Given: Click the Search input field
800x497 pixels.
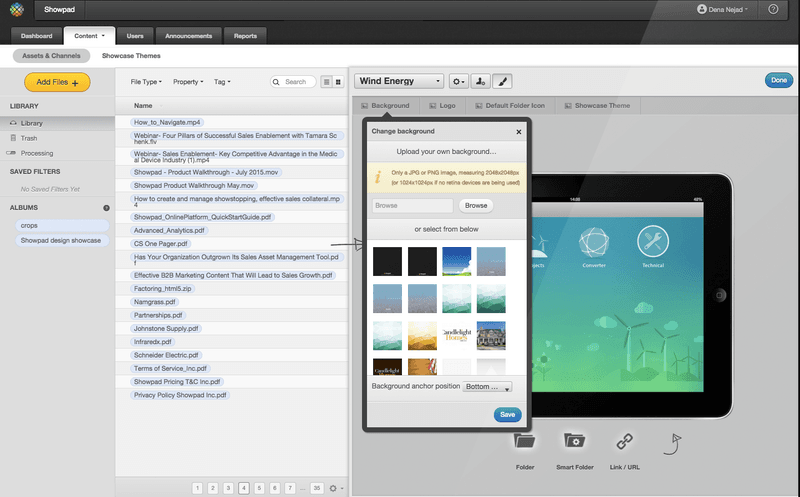Looking at the screenshot, I should 293,82.
